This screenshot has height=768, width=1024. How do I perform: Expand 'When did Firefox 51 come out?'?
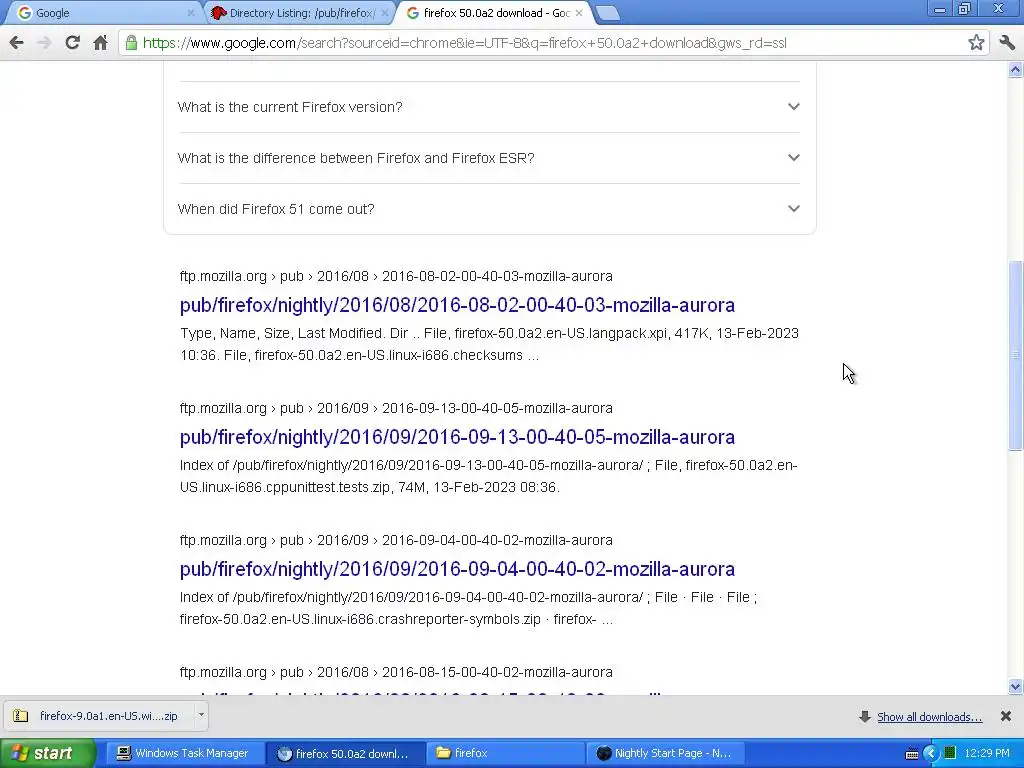pos(488,209)
